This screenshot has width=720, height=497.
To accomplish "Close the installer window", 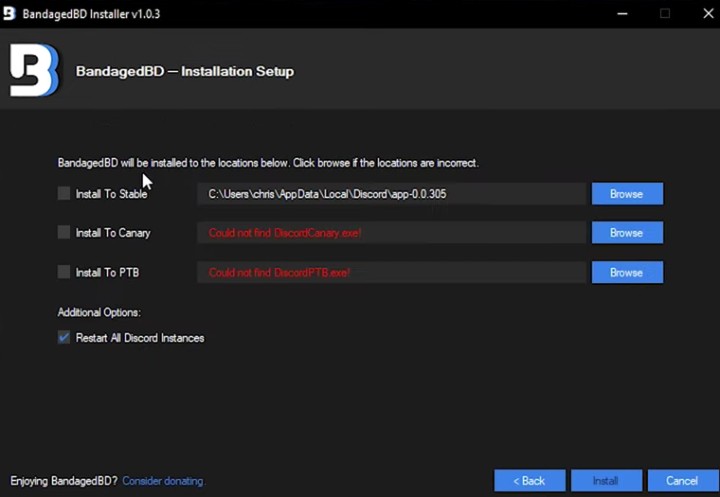I will (x=708, y=14).
